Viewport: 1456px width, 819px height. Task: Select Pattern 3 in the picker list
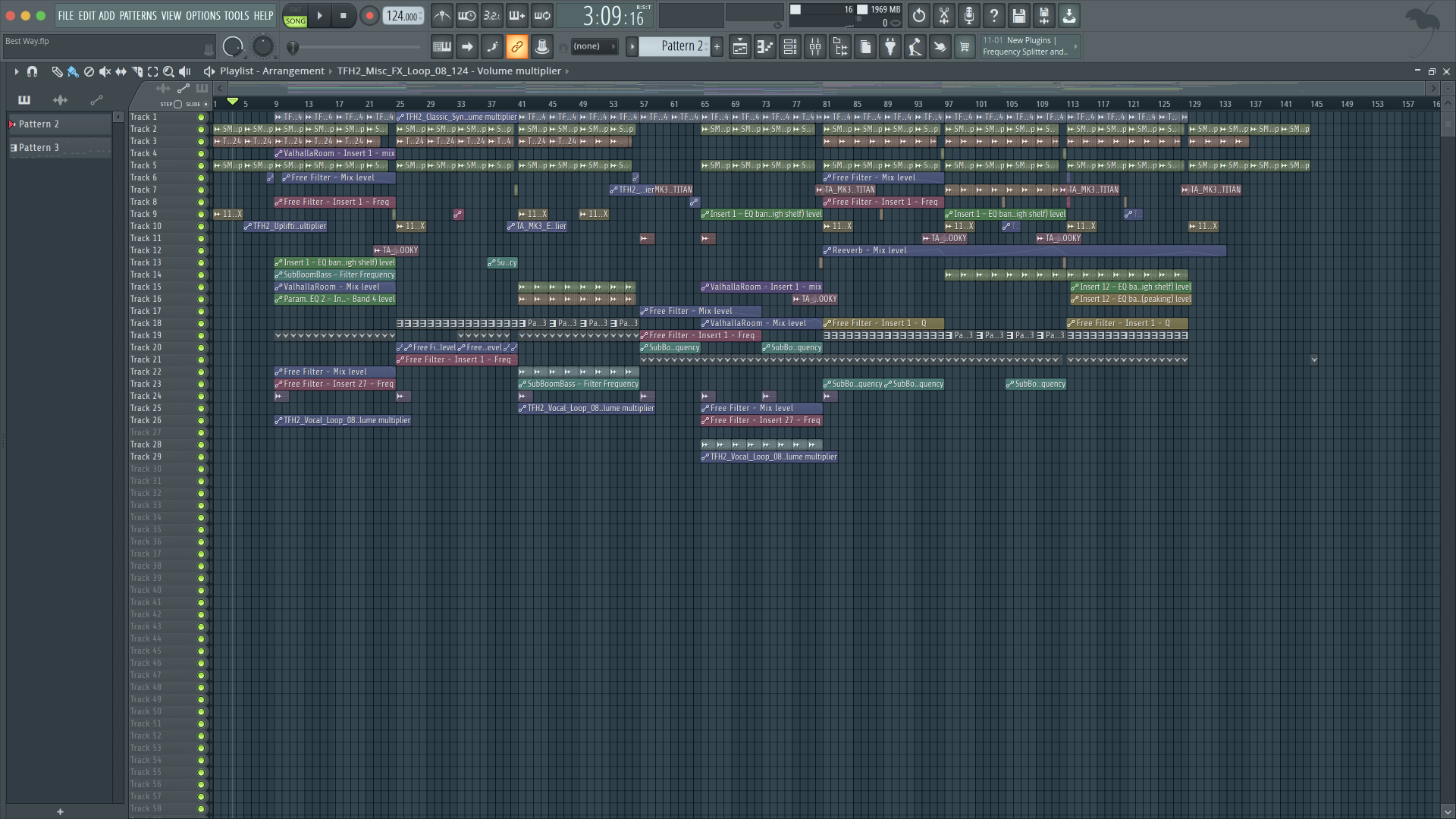point(59,148)
